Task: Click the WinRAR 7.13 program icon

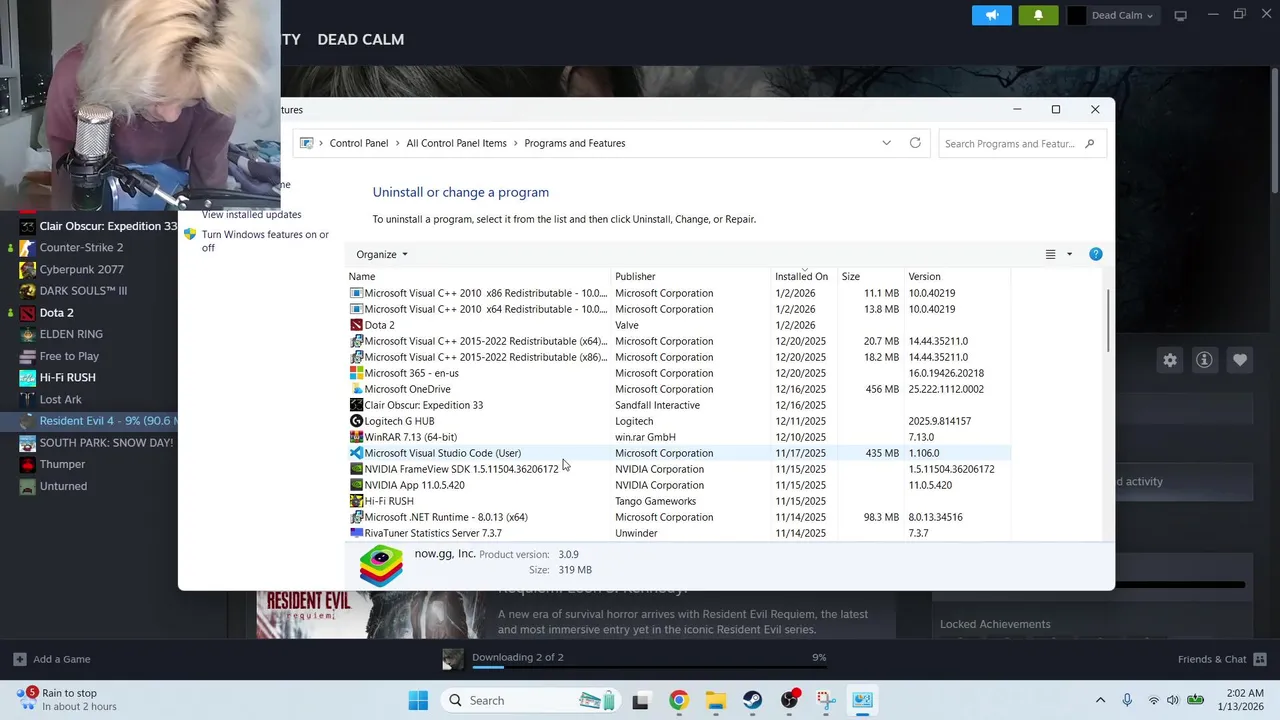Action: (356, 437)
